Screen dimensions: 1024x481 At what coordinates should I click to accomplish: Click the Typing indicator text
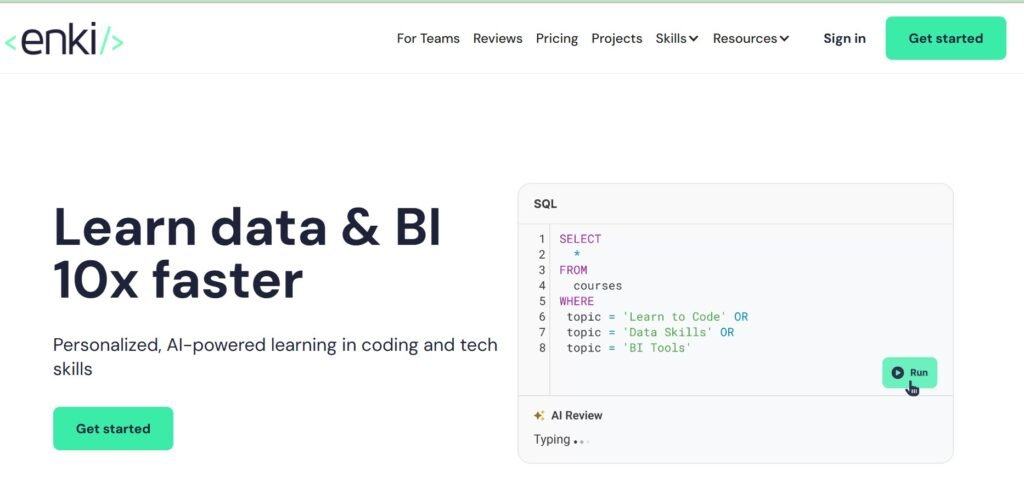pyautogui.click(x=552, y=440)
